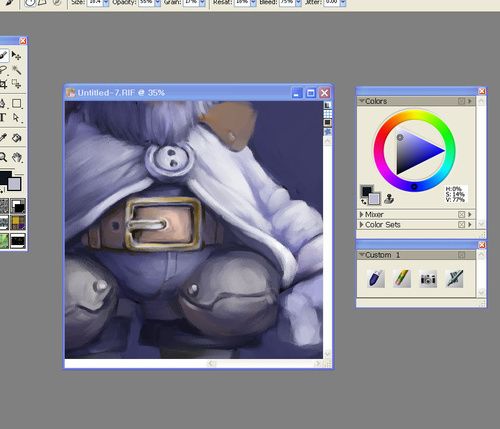Open the Nozzle selector in toolbox
Screen dimensions: 500x429
pos(18,241)
